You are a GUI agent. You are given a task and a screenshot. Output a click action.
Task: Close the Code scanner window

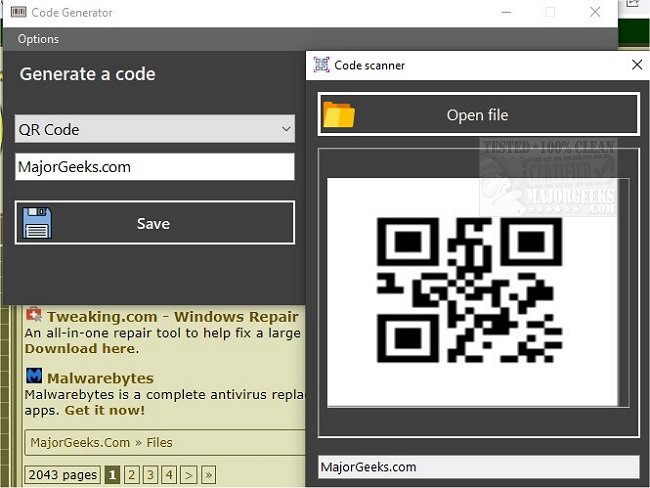[x=637, y=65]
